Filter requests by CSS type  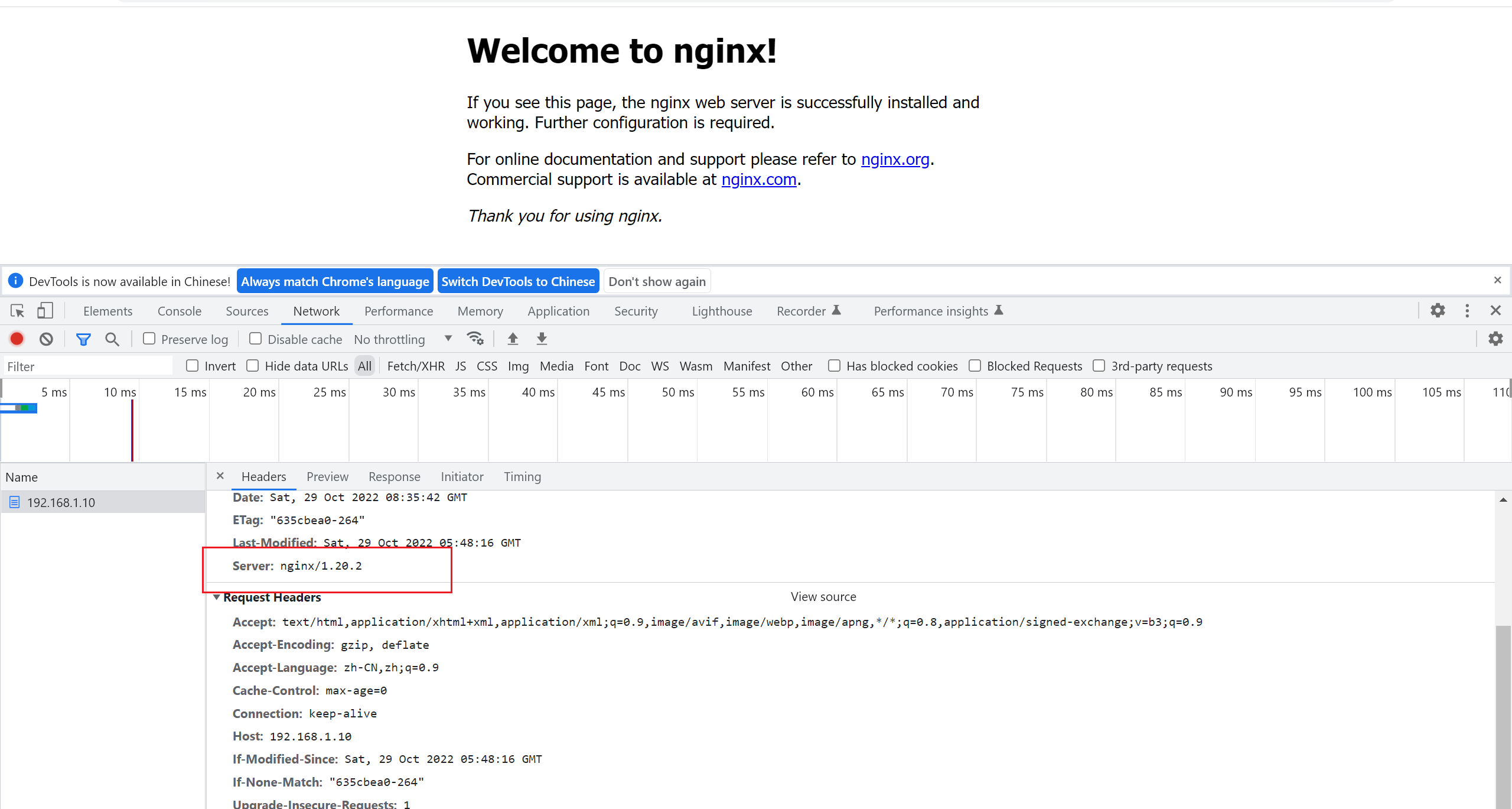point(487,366)
